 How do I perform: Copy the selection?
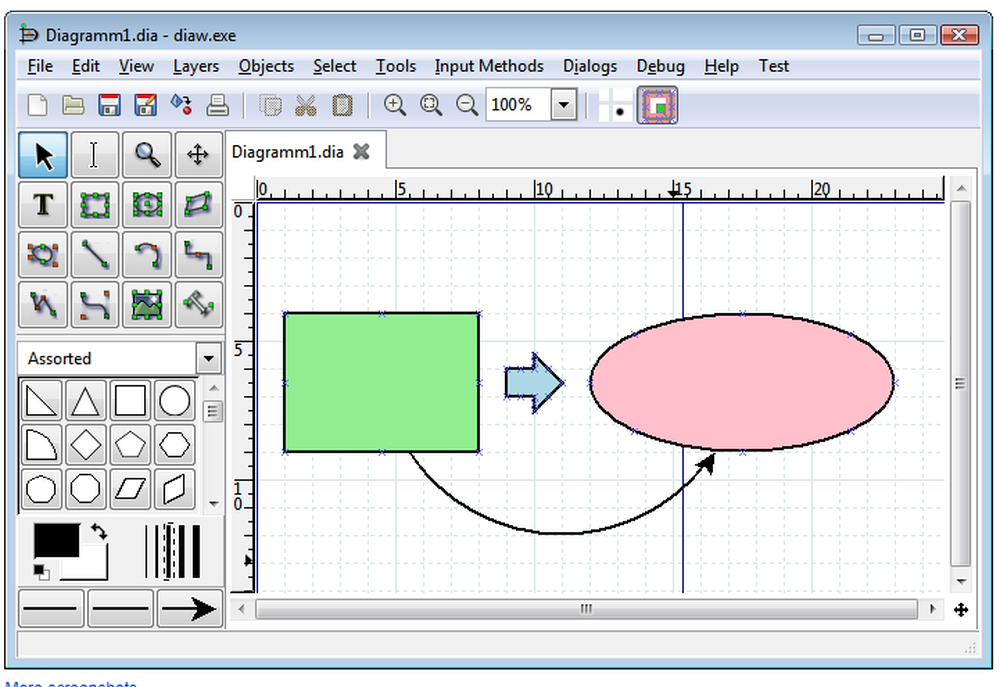(270, 105)
